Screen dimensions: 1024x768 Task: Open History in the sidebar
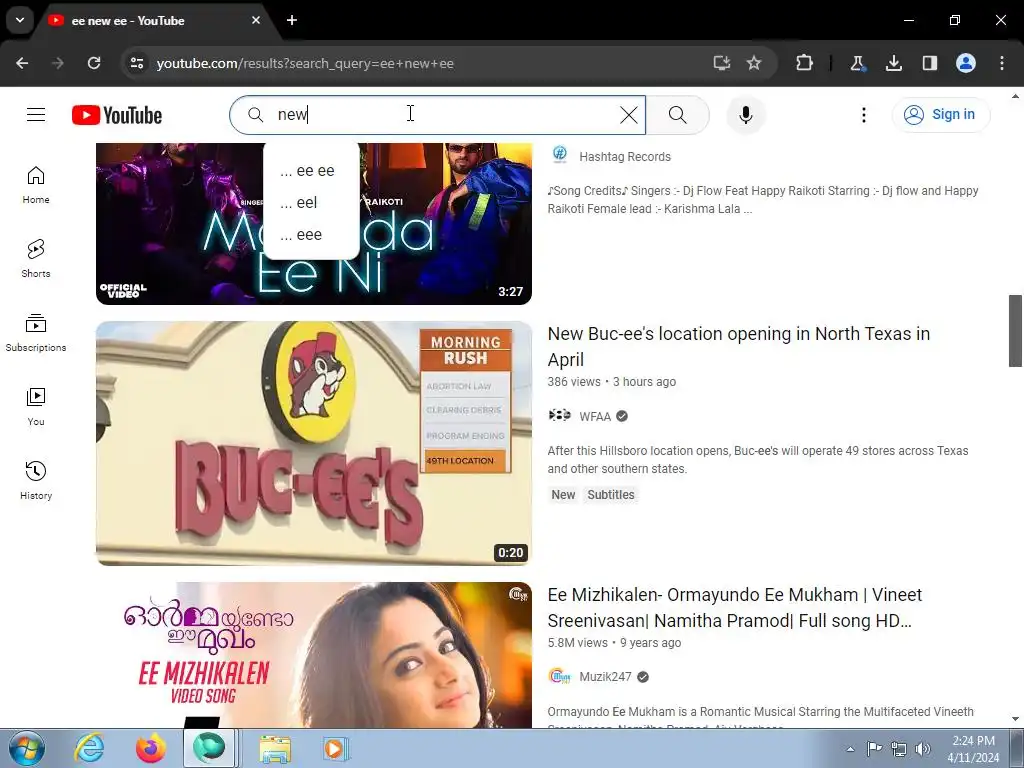[36, 481]
